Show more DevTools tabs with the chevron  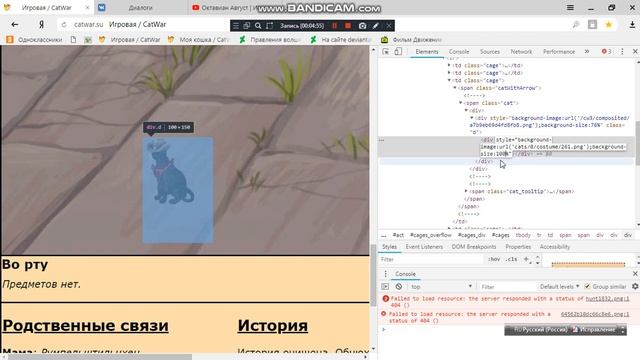(587, 51)
